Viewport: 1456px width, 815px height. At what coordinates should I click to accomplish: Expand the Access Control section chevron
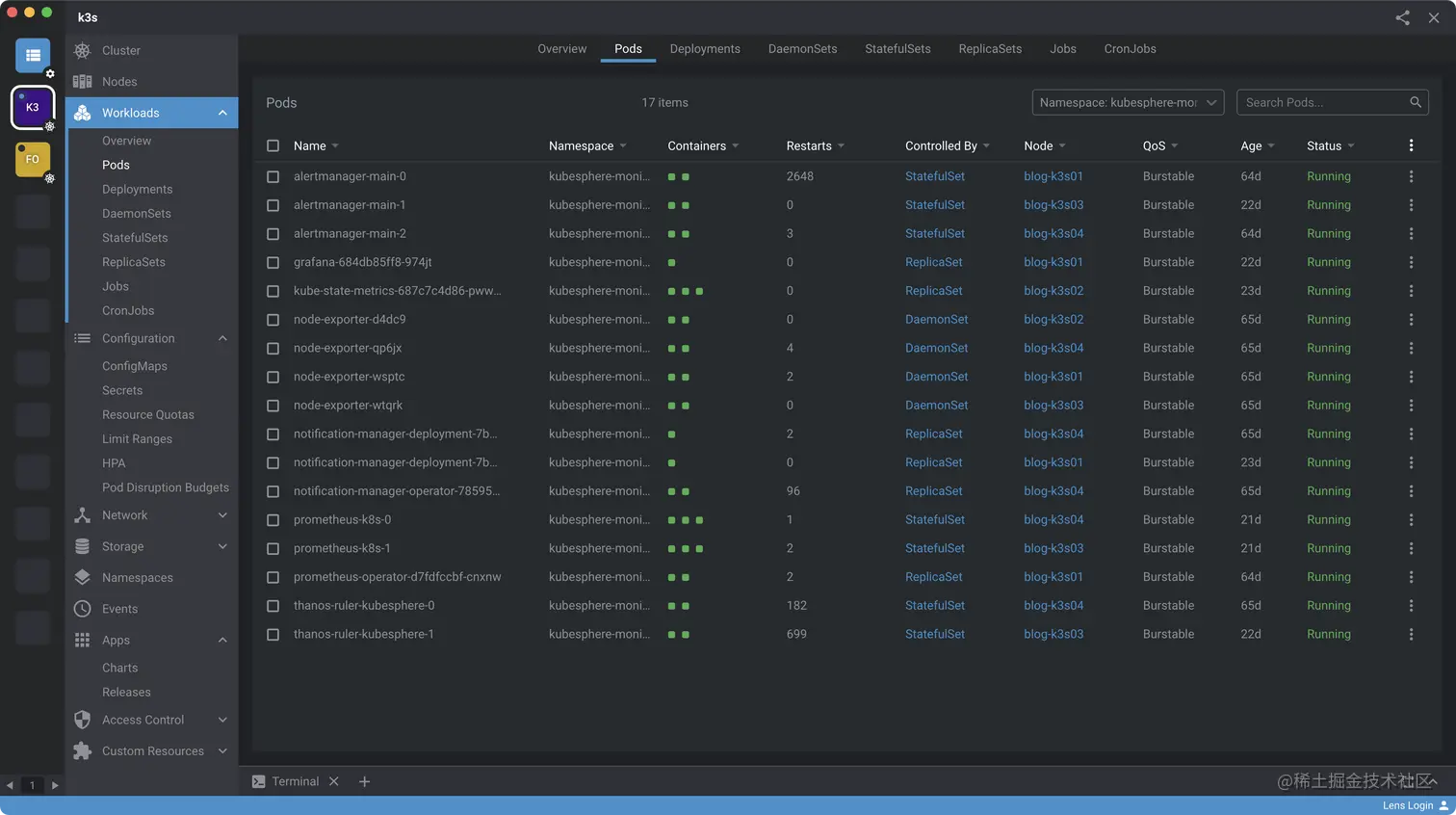(x=222, y=720)
